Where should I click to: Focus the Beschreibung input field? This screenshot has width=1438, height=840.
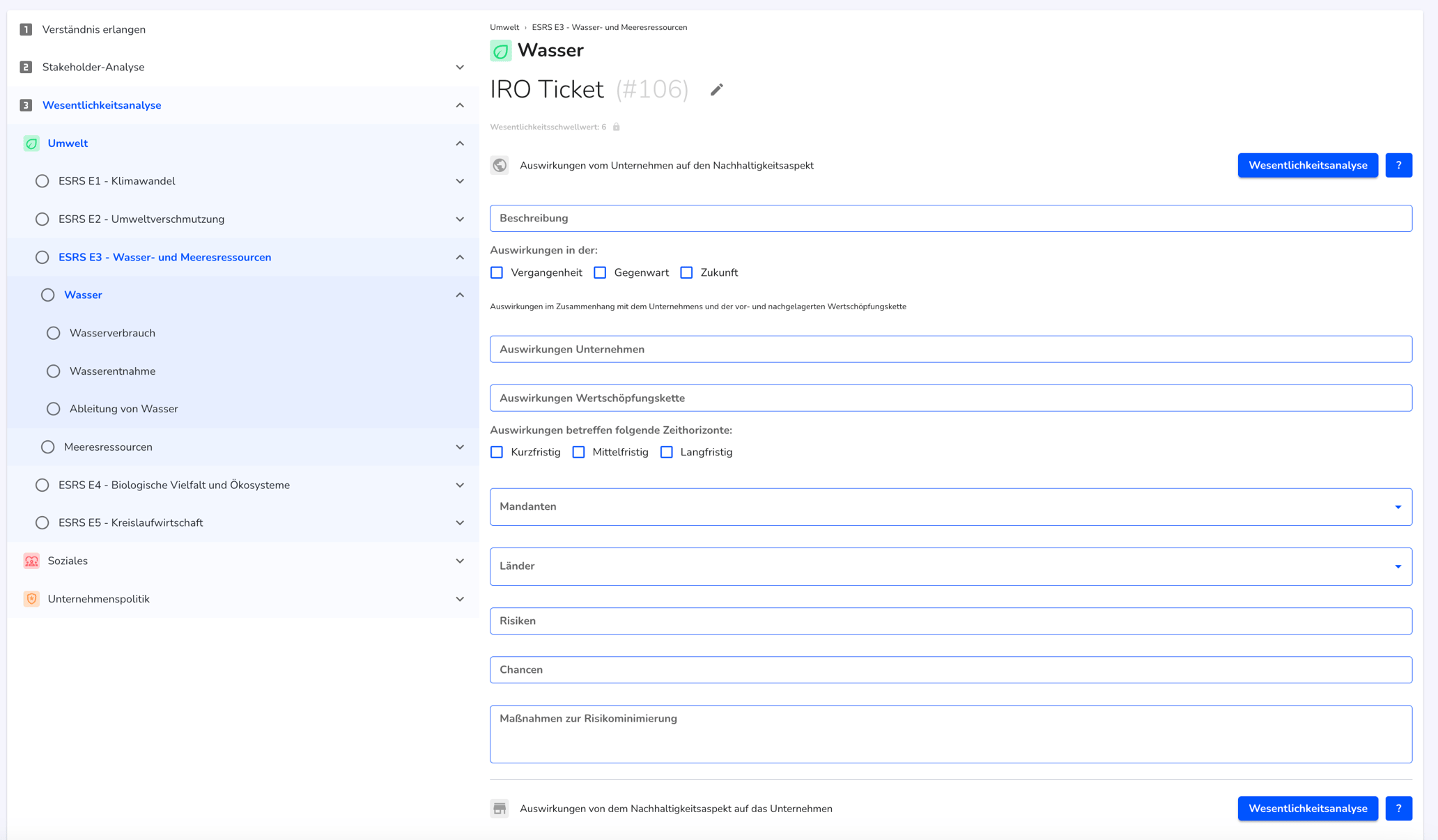pos(951,218)
